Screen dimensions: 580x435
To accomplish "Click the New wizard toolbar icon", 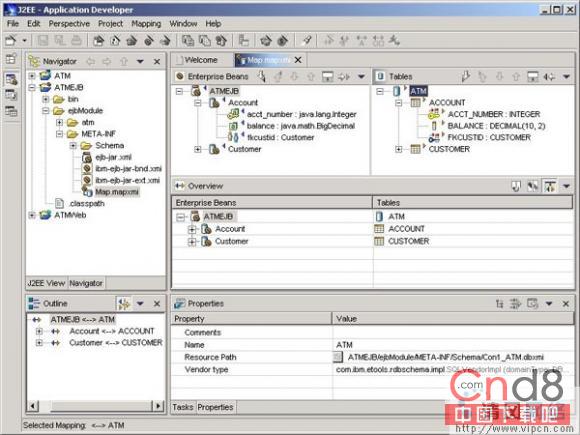I will coord(11,40).
